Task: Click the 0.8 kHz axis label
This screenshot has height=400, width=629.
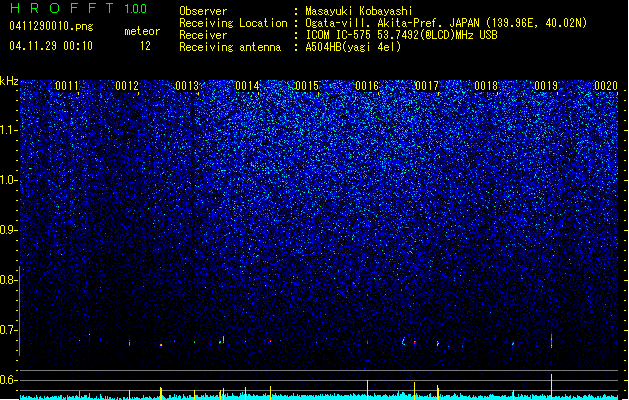Action: pos(9,280)
